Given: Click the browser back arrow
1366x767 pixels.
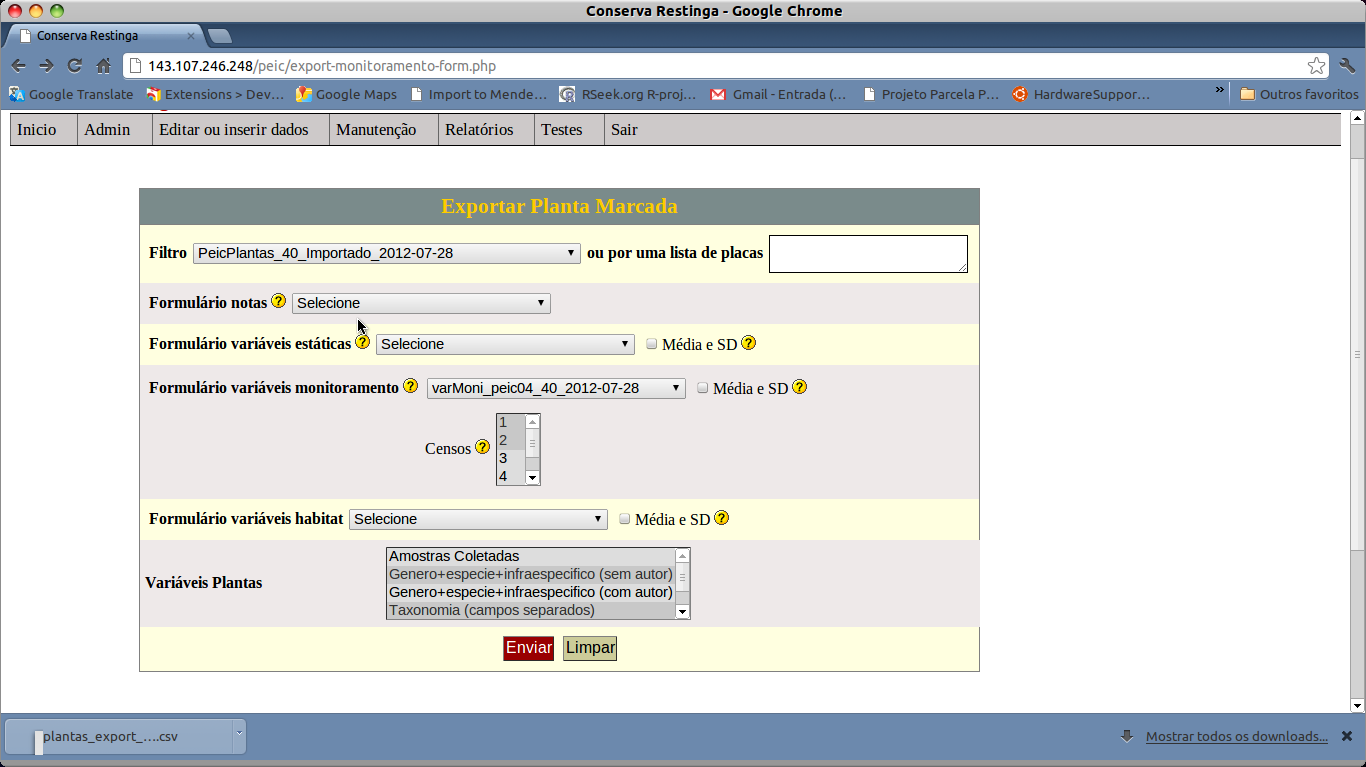Looking at the screenshot, I should coord(18,66).
